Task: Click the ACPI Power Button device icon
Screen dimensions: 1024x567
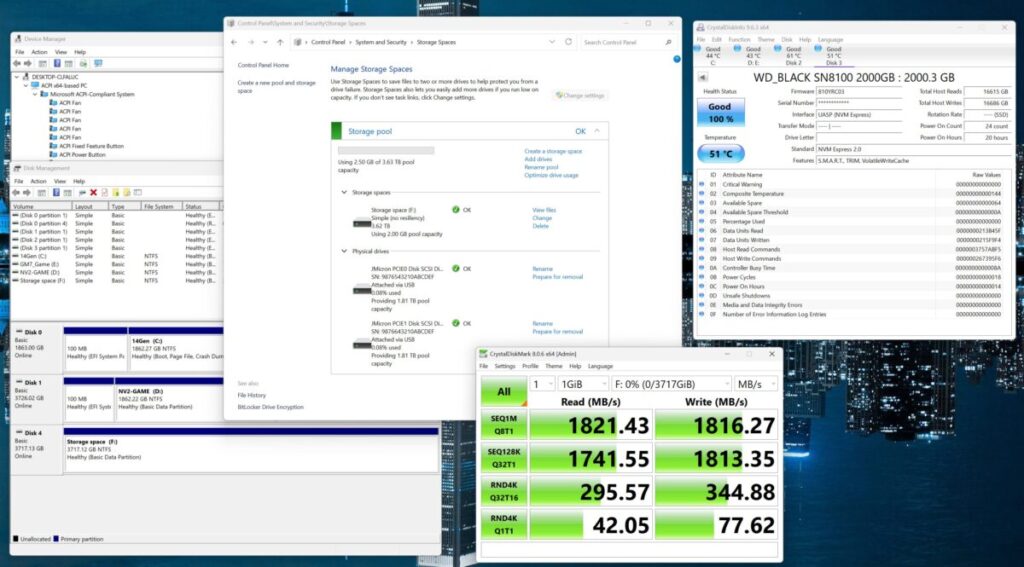Action: [54, 155]
